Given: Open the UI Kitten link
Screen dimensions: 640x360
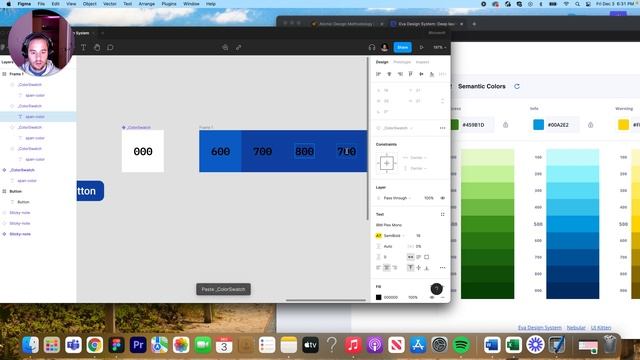Looking at the screenshot, I should 601,328.
